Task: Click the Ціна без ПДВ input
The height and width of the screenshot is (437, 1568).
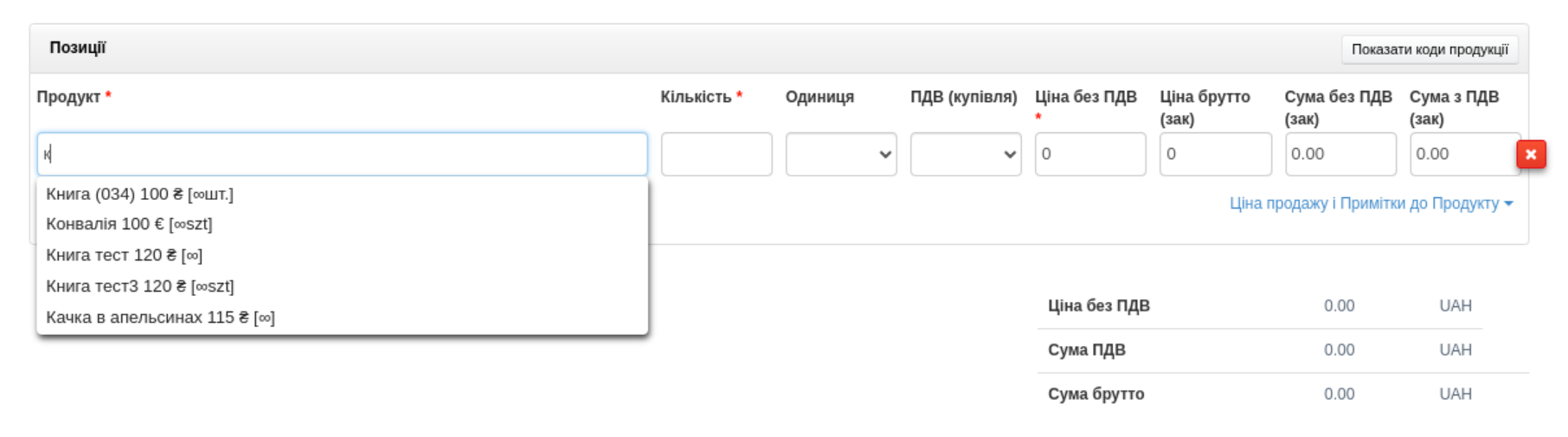Action: [x=1089, y=154]
